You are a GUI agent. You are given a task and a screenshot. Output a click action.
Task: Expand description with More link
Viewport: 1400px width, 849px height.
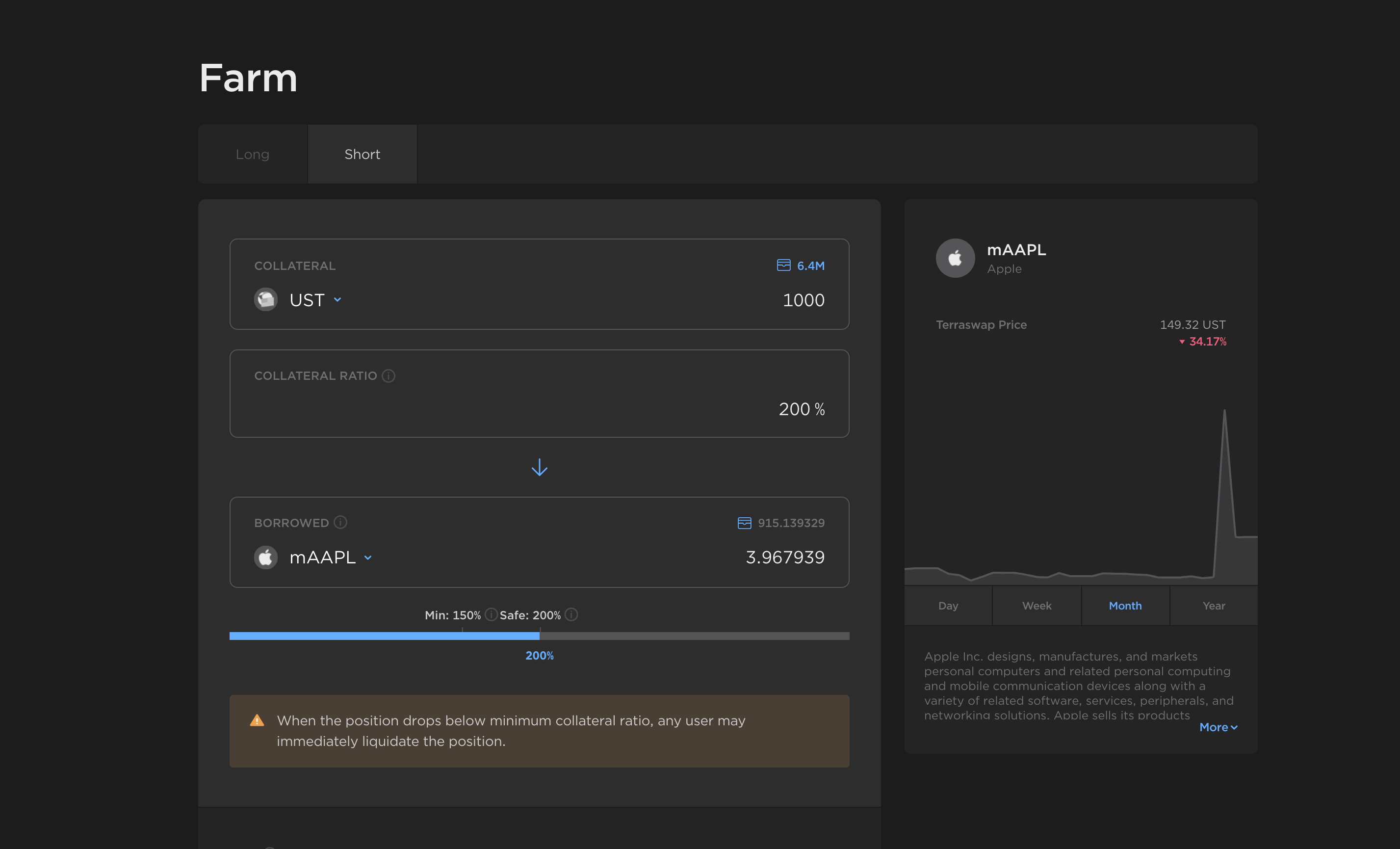(x=1218, y=727)
